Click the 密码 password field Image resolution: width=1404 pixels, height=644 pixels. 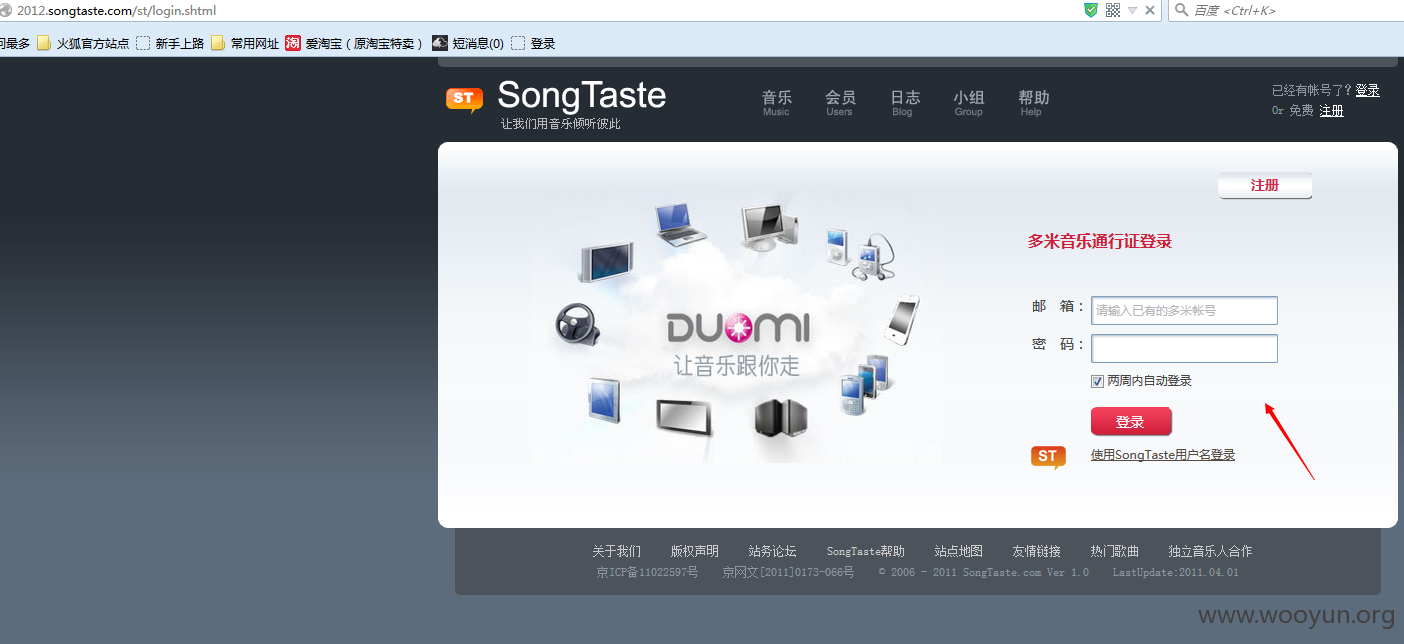[1184, 348]
